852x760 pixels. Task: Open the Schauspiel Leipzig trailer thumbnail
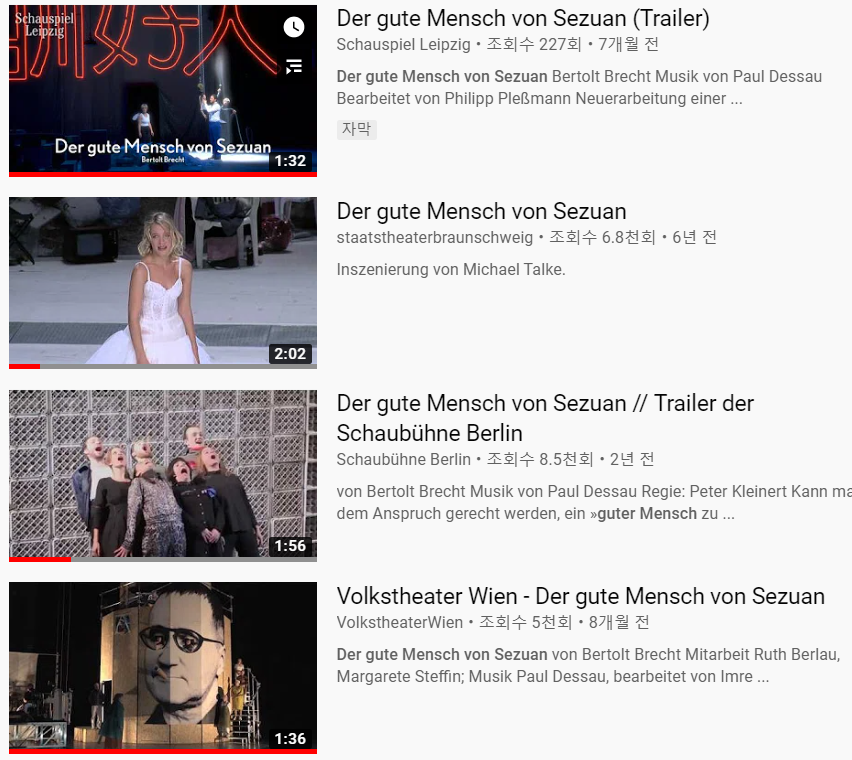[x=162, y=90]
